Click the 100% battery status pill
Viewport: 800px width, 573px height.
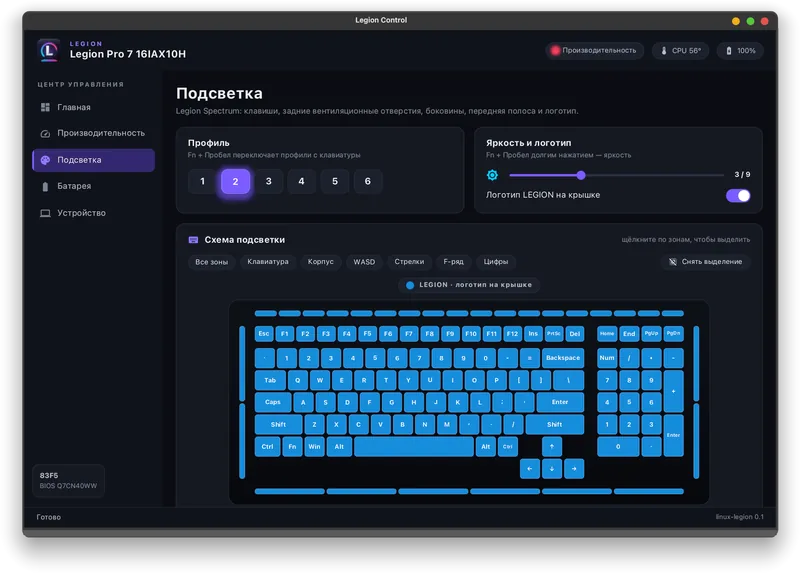pos(740,51)
